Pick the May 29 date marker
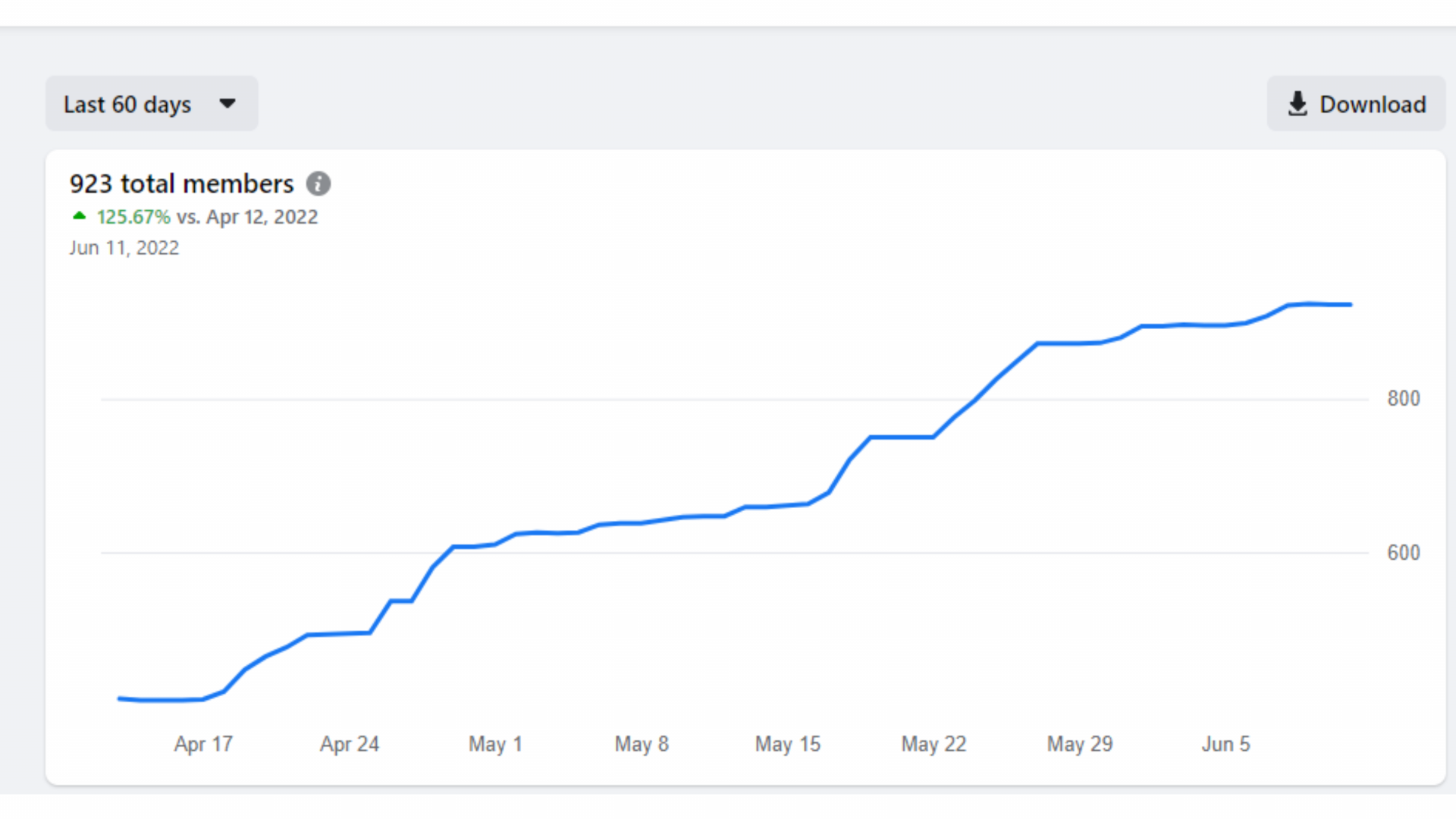The height and width of the screenshot is (819, 1456). 1080,744
